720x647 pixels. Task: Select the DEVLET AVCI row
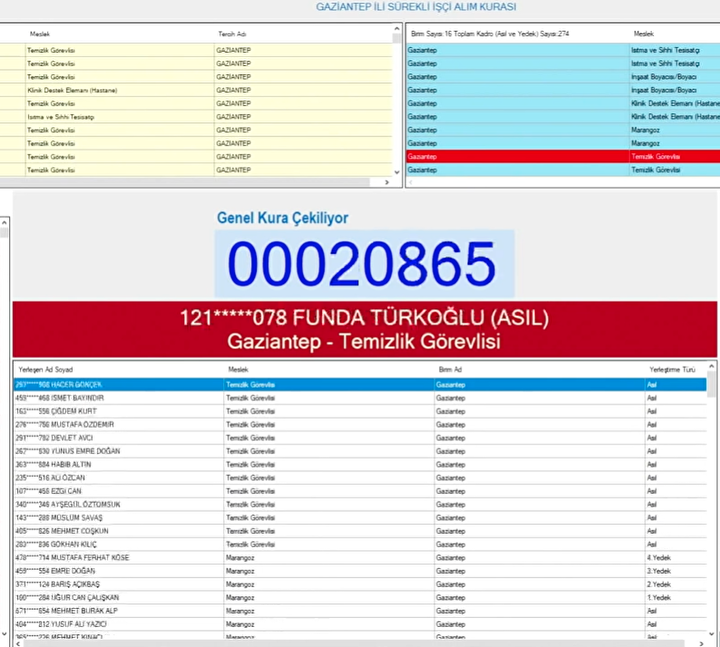pos(360,438)
